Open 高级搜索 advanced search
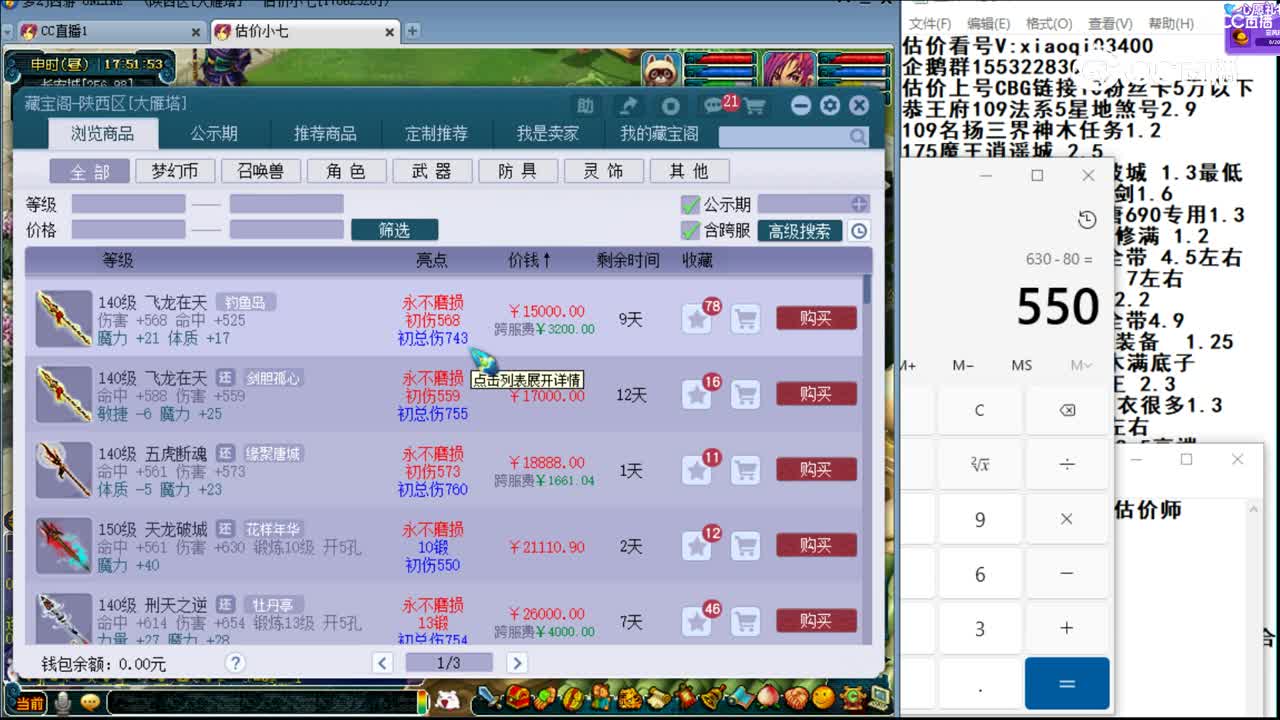 [800, 231]
